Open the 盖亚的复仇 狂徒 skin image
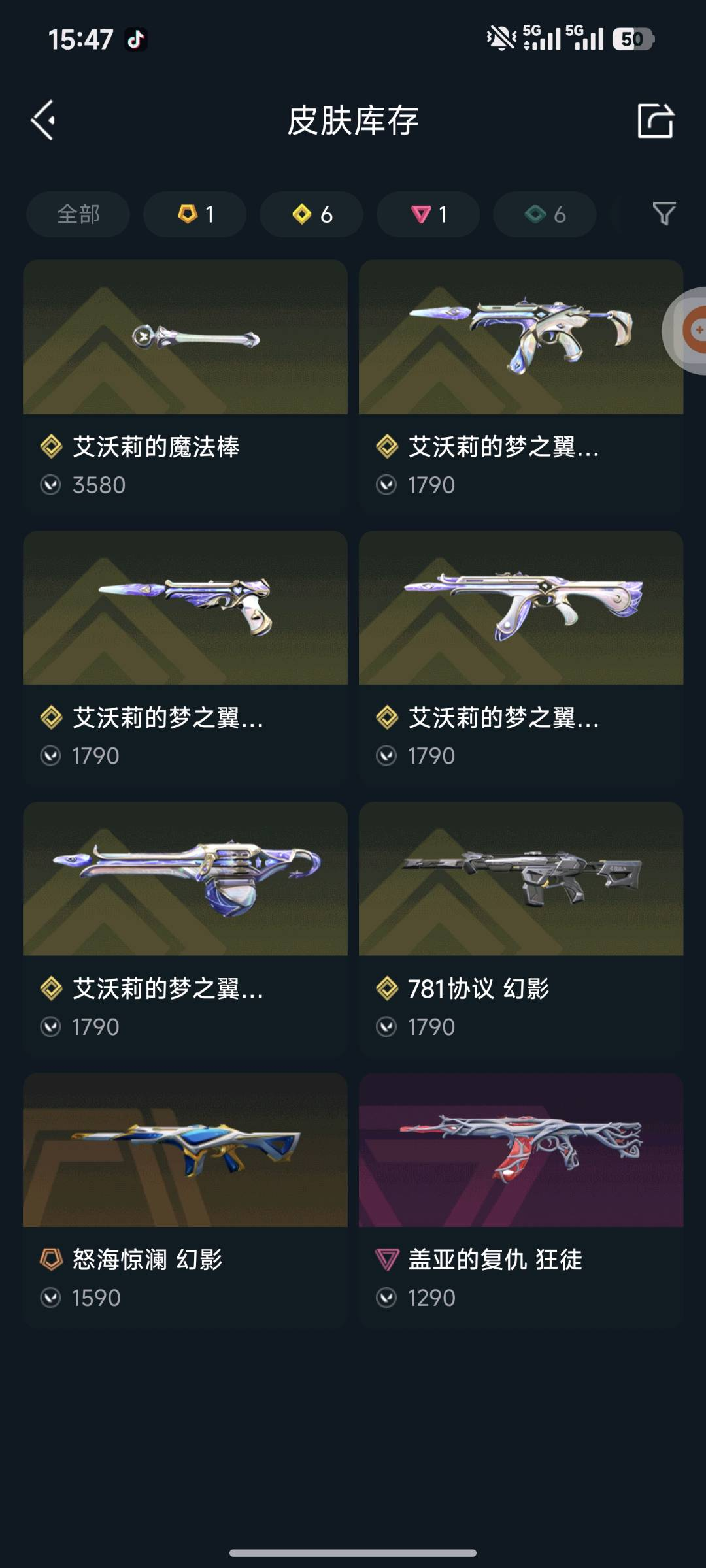Image resolution: width=706 pixels, height=1568 pixels. tap(521, 1150)
